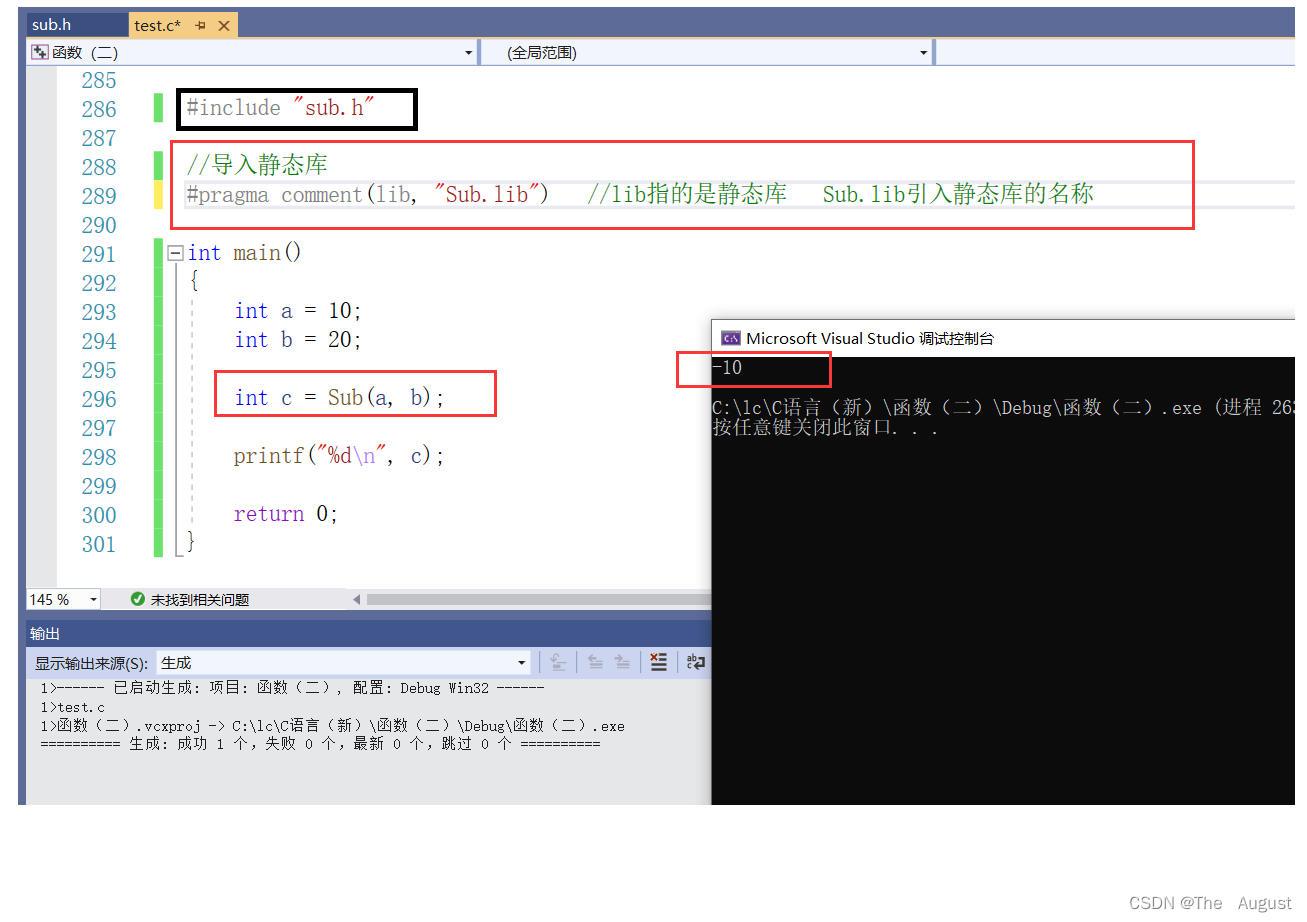Click the .vcxproj output path line
The width and height of the screenshot is (1307, 922).
tap(332, 726)
